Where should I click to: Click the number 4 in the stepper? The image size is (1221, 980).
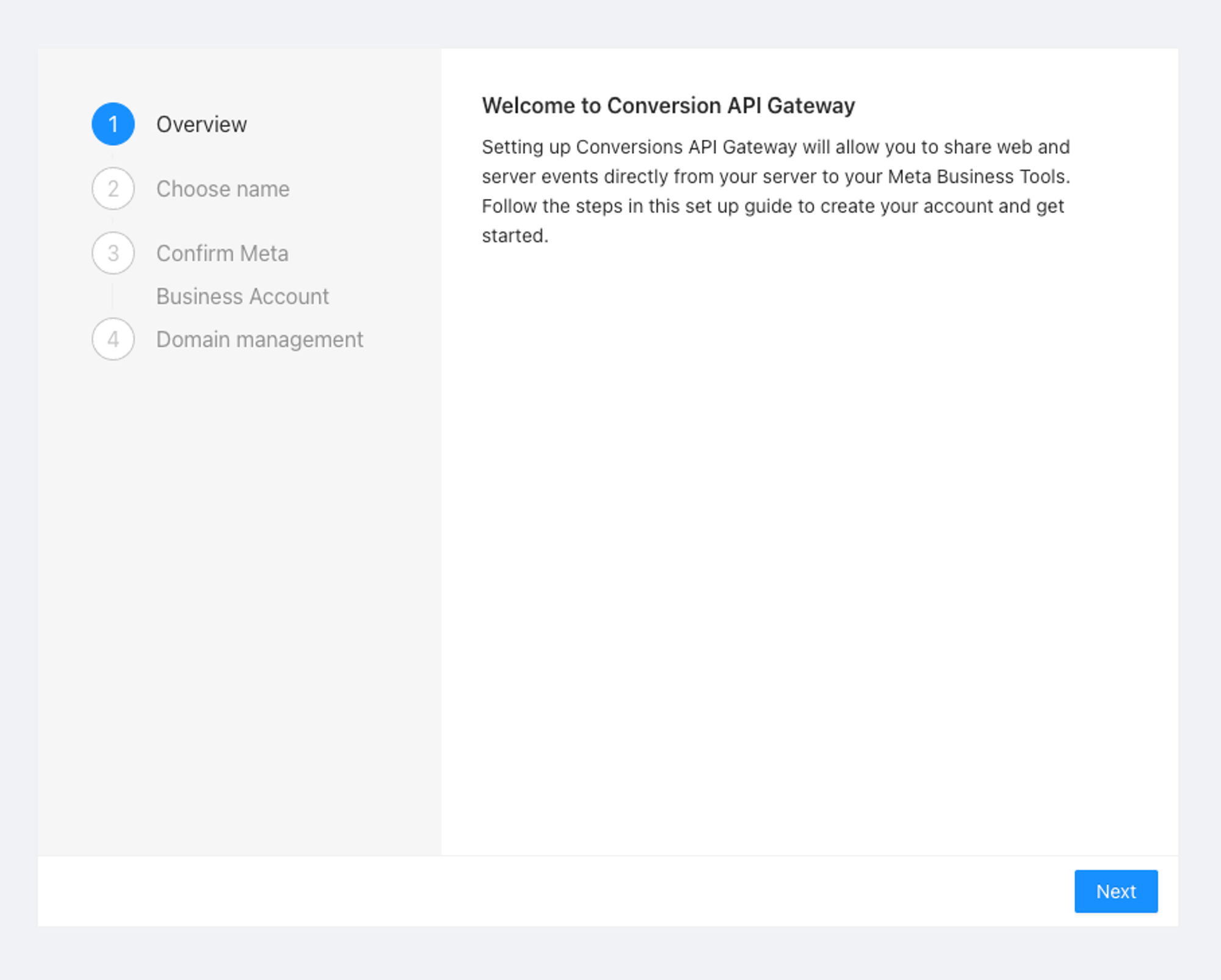pos(113,339)
